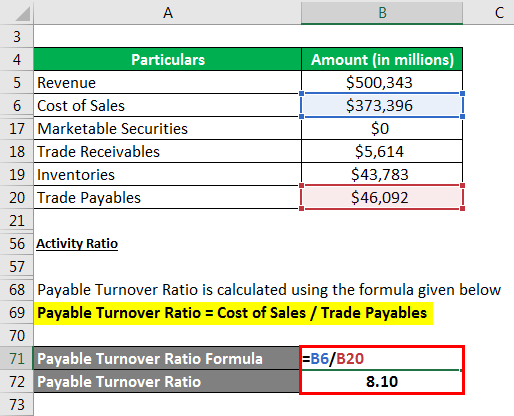Select the $43,783 inventories value
The width and height of the screenshot is (514, 416).
tap(382, 174)
